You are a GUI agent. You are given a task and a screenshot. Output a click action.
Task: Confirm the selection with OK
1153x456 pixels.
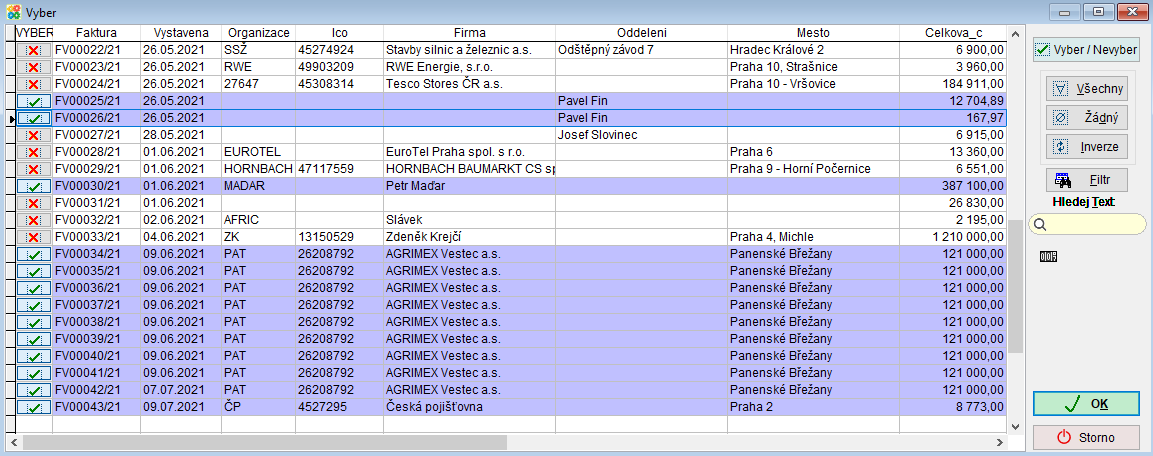1086,404
